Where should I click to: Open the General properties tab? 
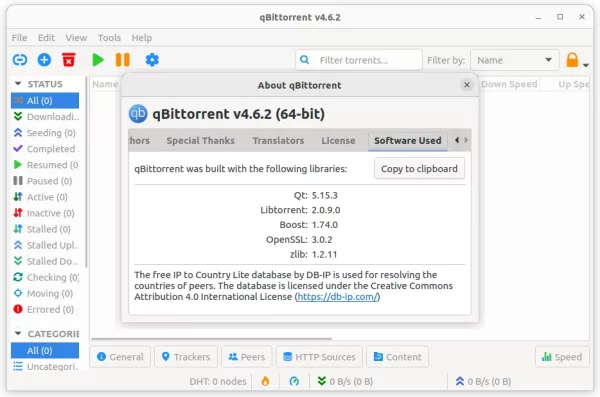tap(120, 357)
